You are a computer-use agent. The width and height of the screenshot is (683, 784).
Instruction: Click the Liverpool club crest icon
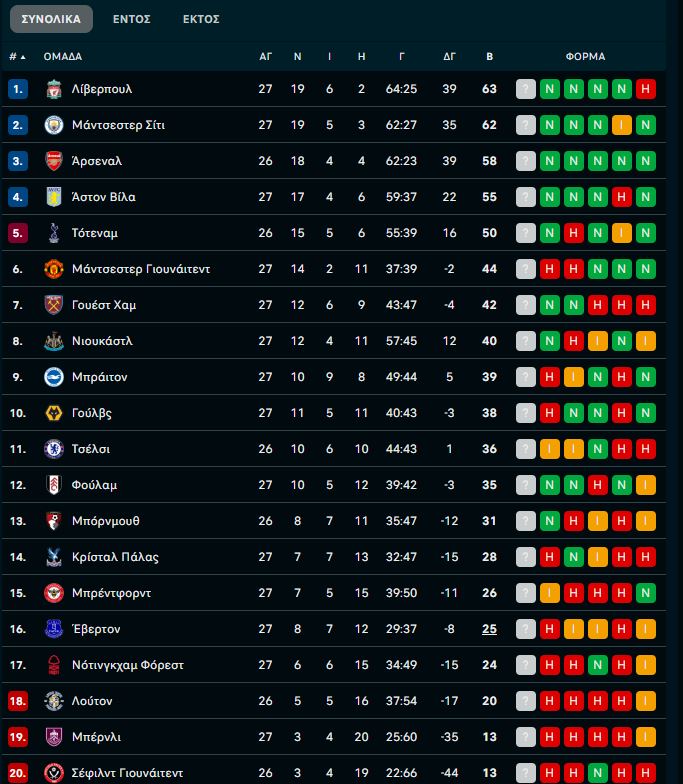click(54, 89)
